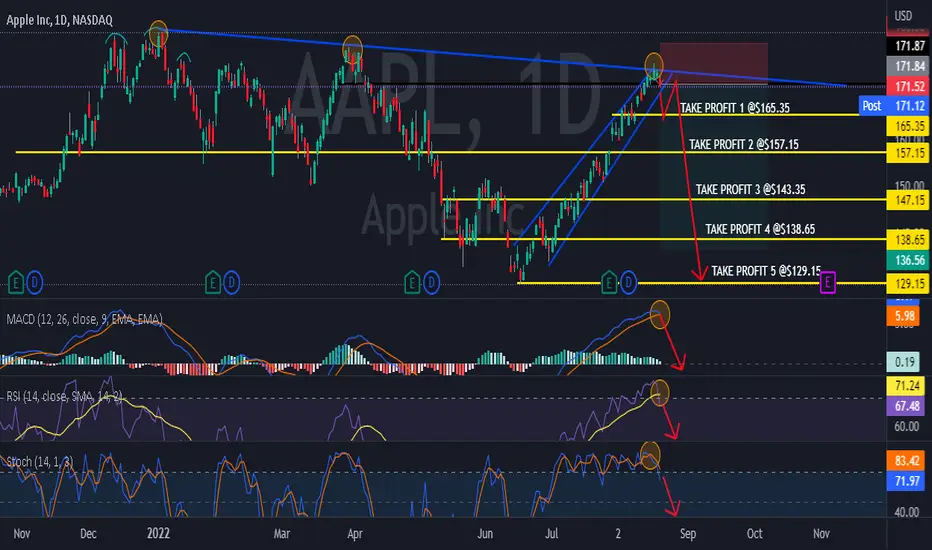Click the Dec label on time axis
The image size is (932, 550).
tap(88, 533)
